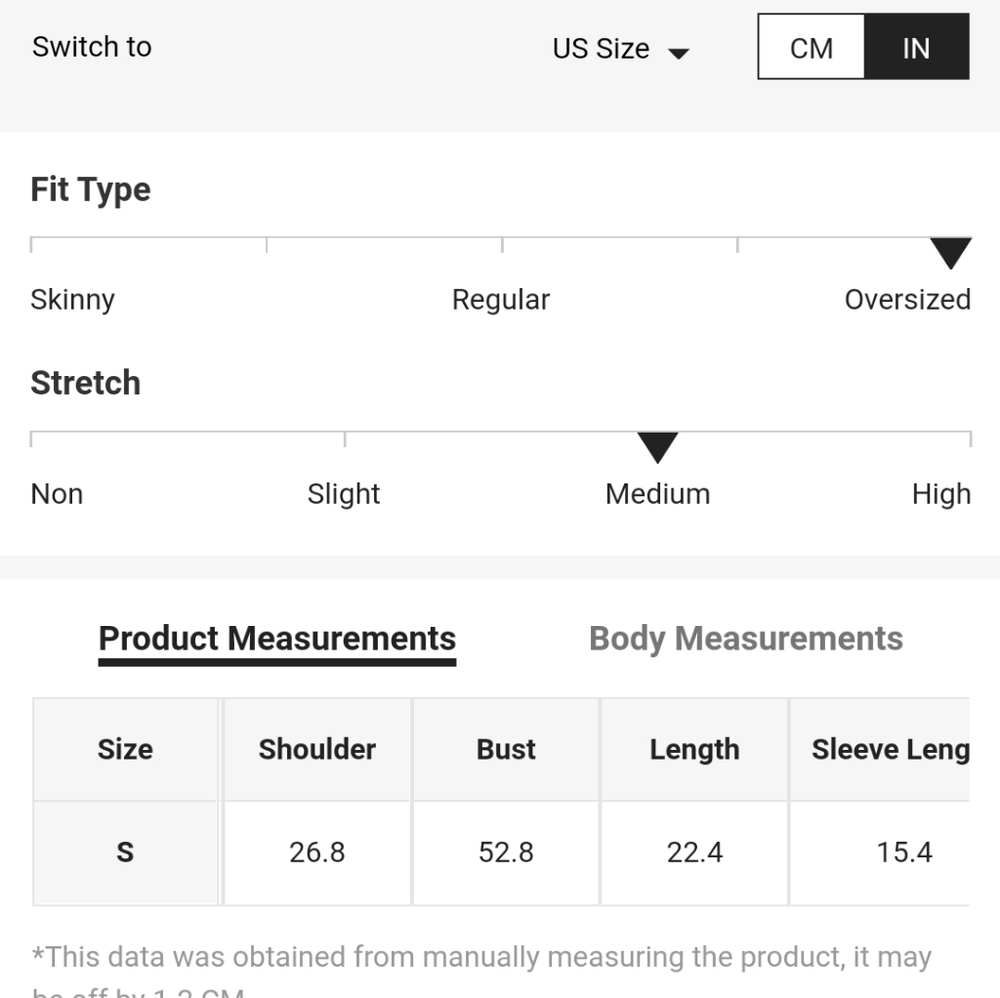Click the Length column header

(695, 750)
